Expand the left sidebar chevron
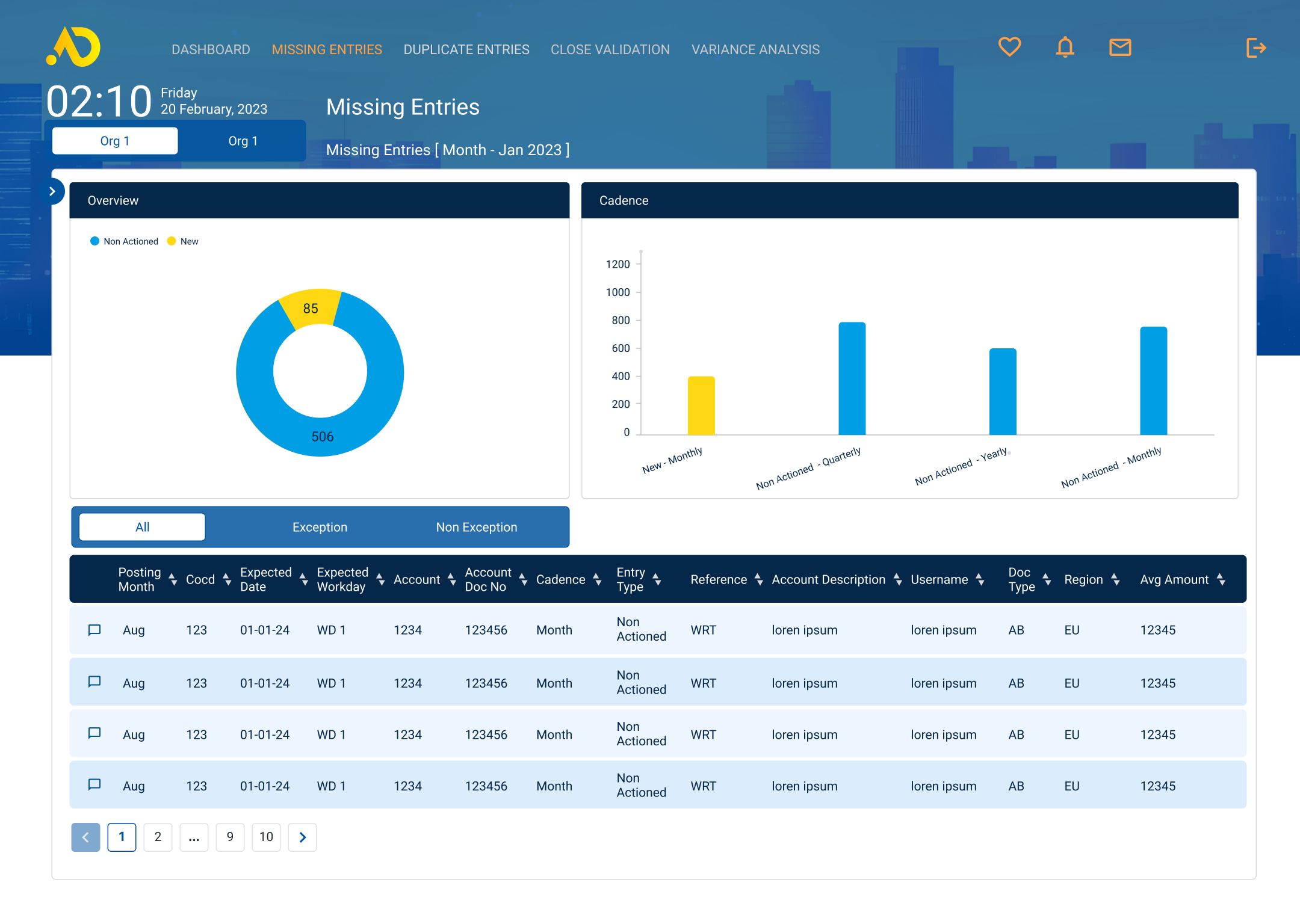 point(52,191)
